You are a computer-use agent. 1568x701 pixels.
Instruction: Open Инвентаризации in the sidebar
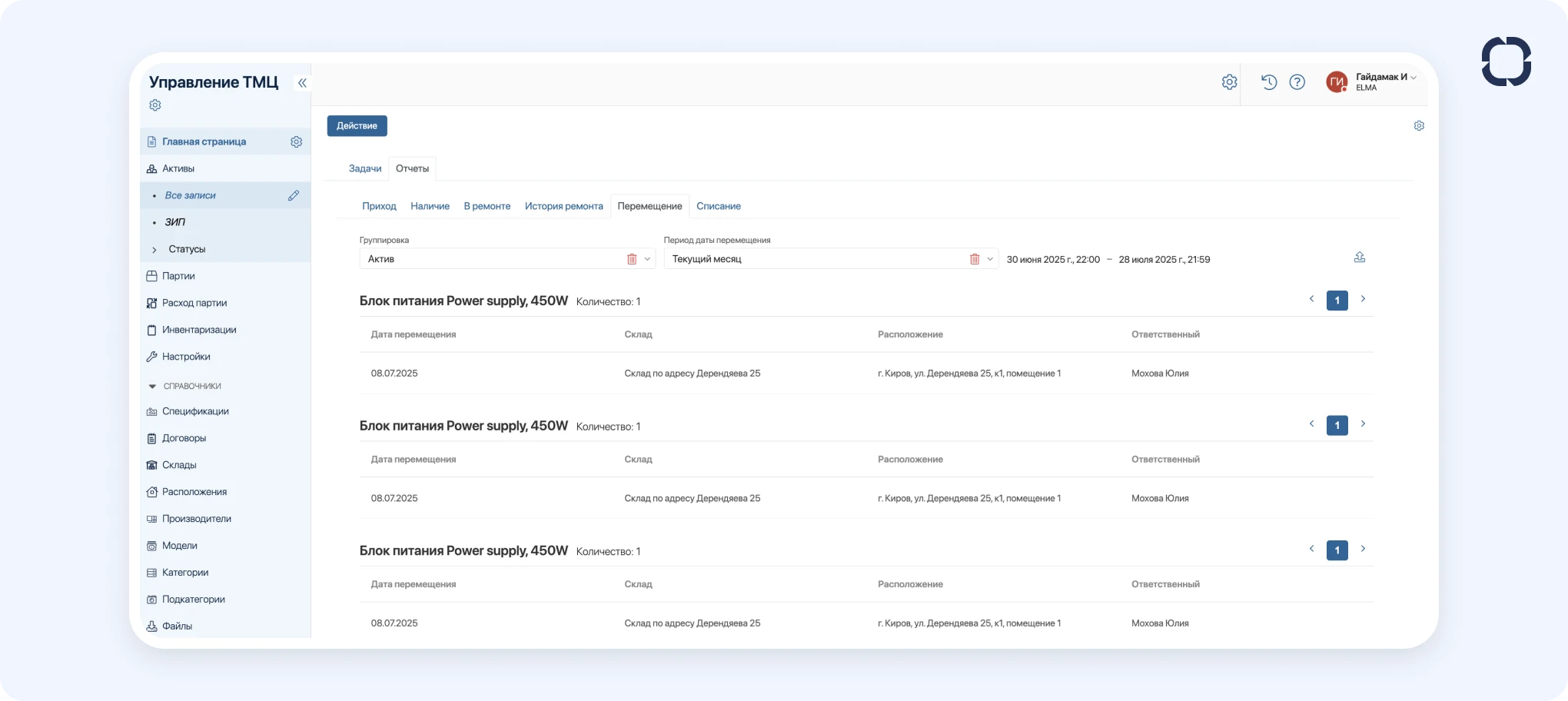click(199, 330)
